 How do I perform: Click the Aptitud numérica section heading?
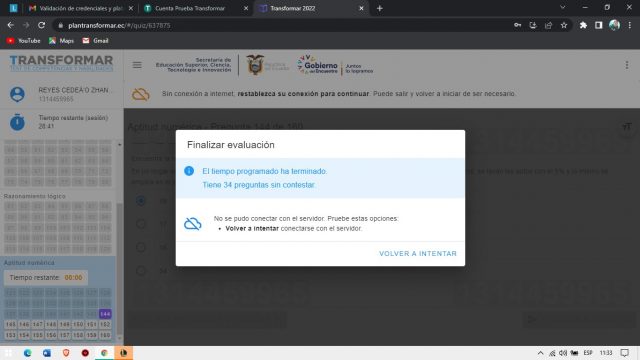(29, 263)
